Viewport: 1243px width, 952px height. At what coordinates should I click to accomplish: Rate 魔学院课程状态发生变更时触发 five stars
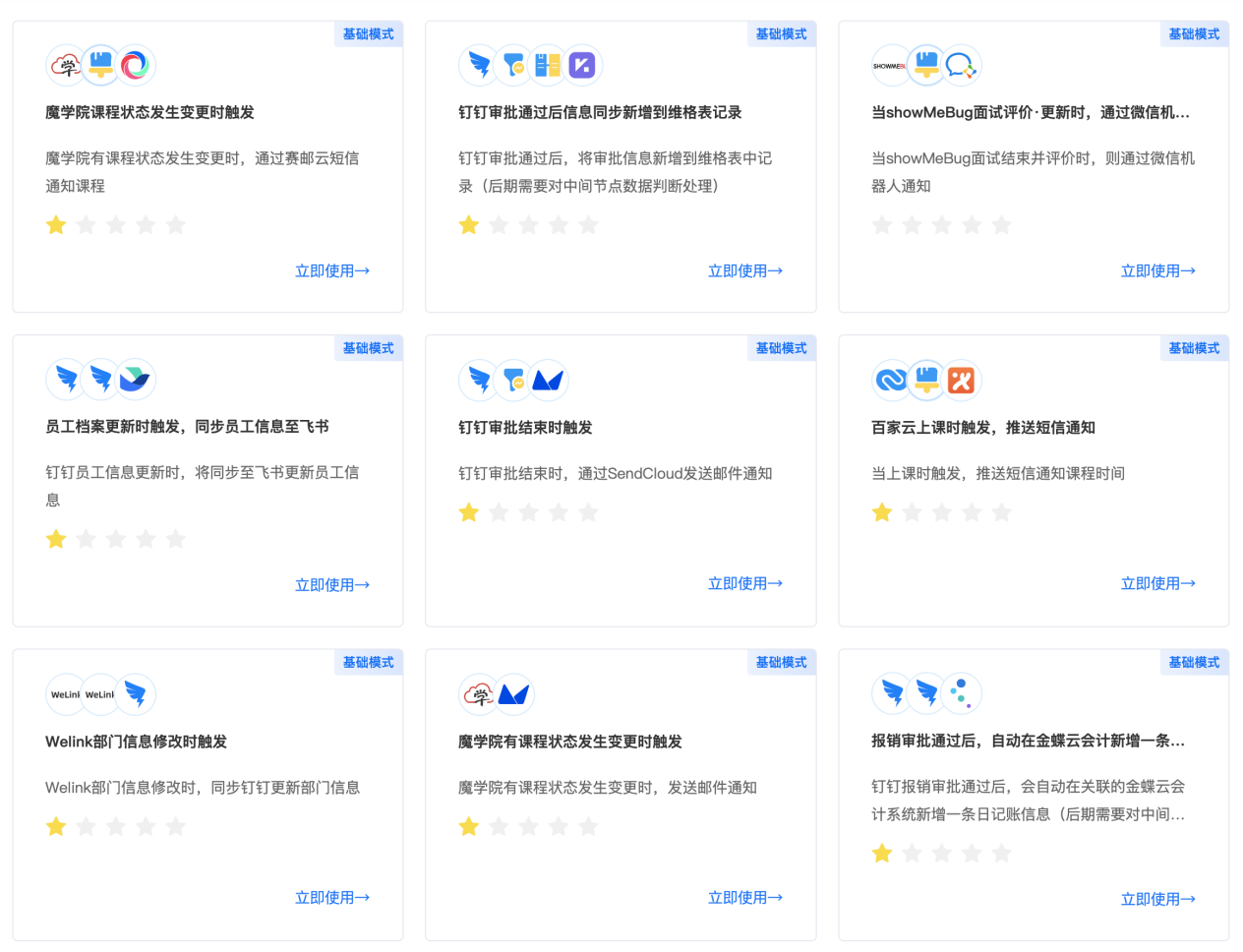pyautogui.click(x=176, y=225)
